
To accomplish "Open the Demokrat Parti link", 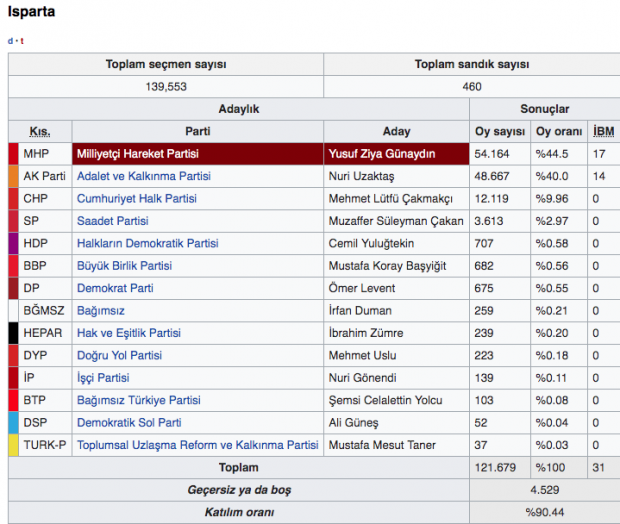I will [x=115, y=288].
